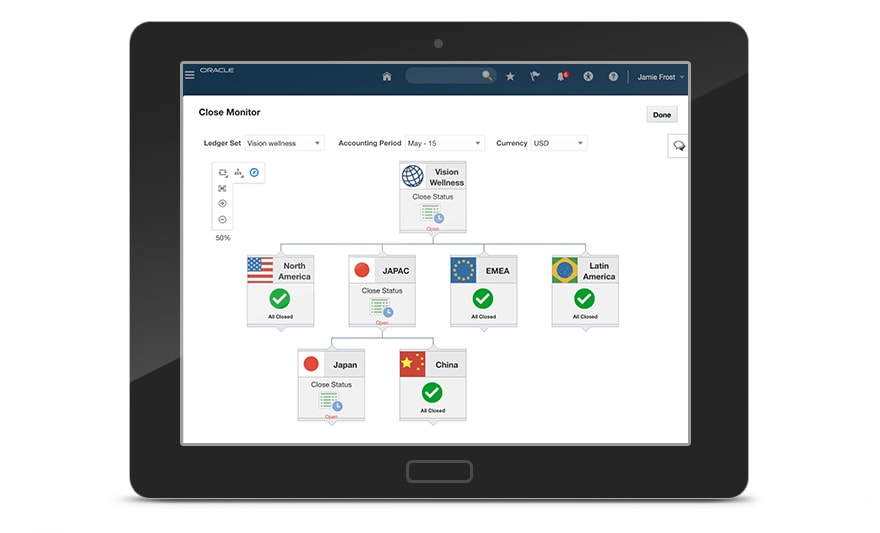Select the China node title

(447, 365)
